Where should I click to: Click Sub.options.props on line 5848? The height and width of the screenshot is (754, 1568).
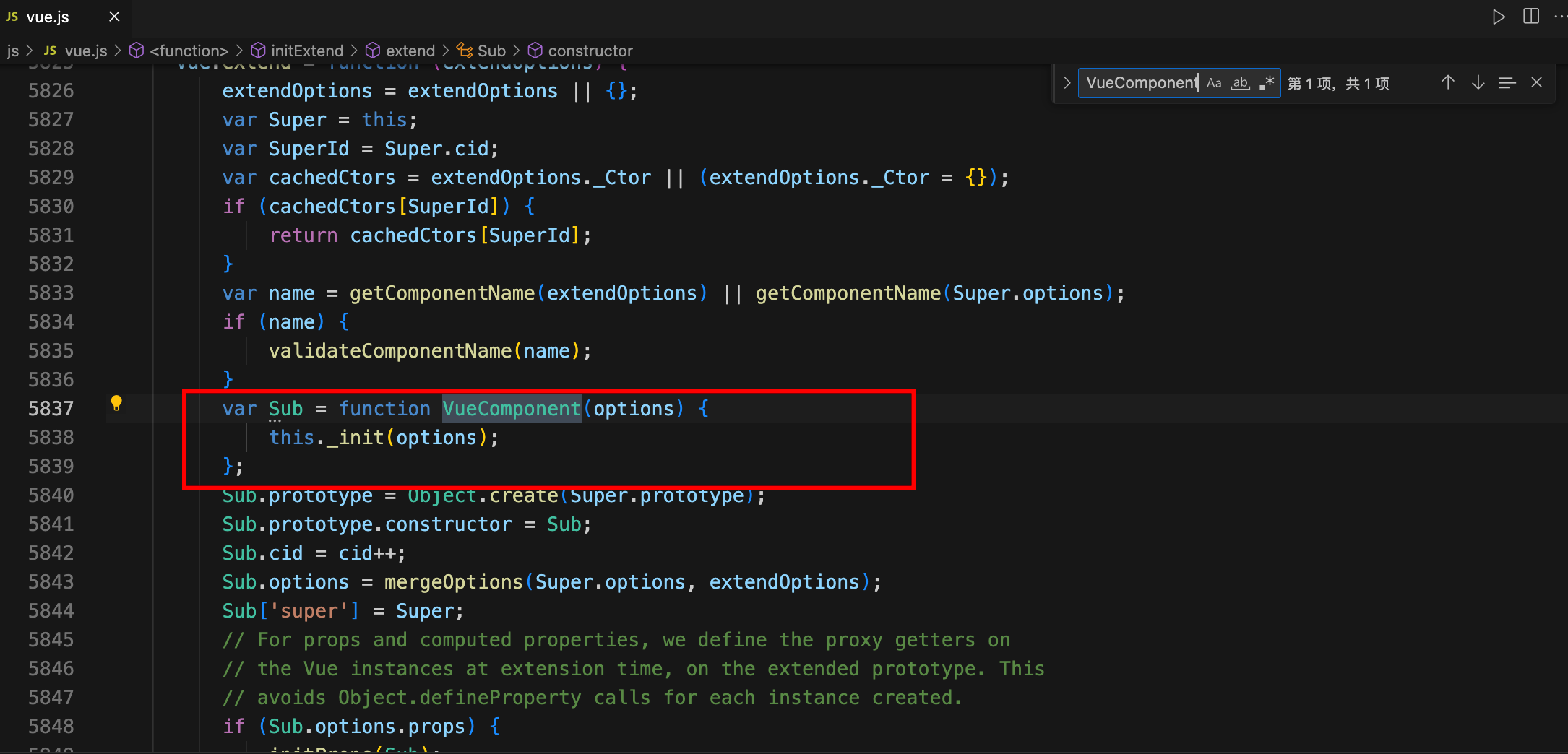(x=367, y=727)
